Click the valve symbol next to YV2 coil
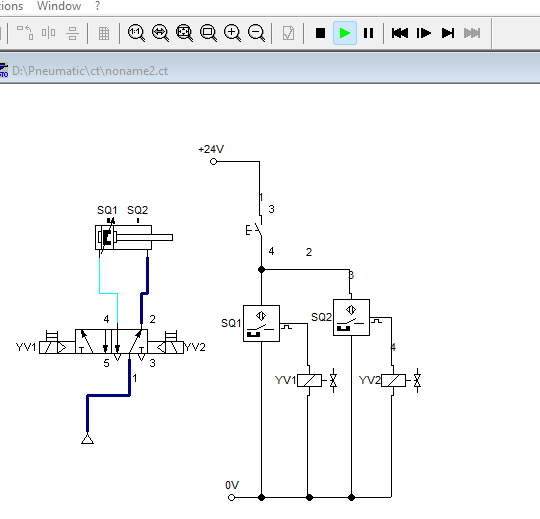This screenshot has width=540, height=519. point(417,381)
